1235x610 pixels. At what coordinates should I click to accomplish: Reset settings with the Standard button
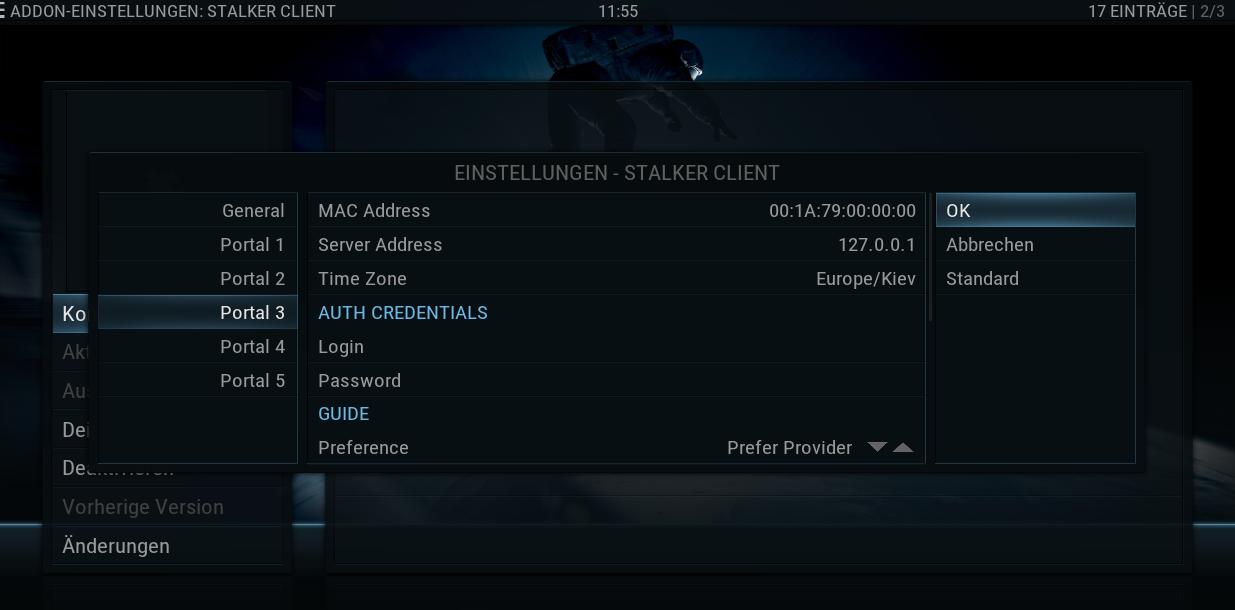(1035, 279)
